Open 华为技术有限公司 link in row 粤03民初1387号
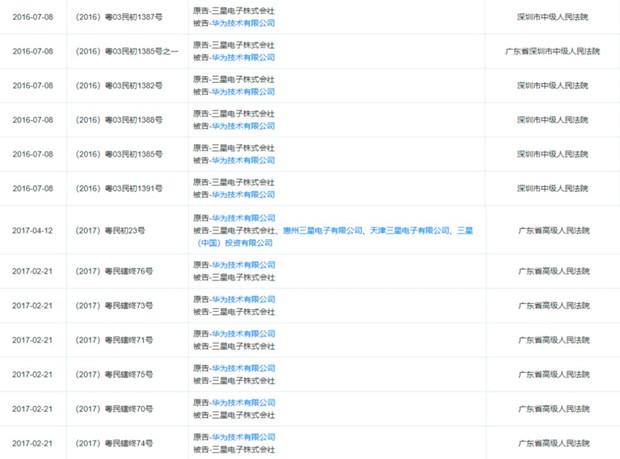Image resolution: width=620 pixels, height=459 pixels. pyautogui.click(x=243, y=23)
